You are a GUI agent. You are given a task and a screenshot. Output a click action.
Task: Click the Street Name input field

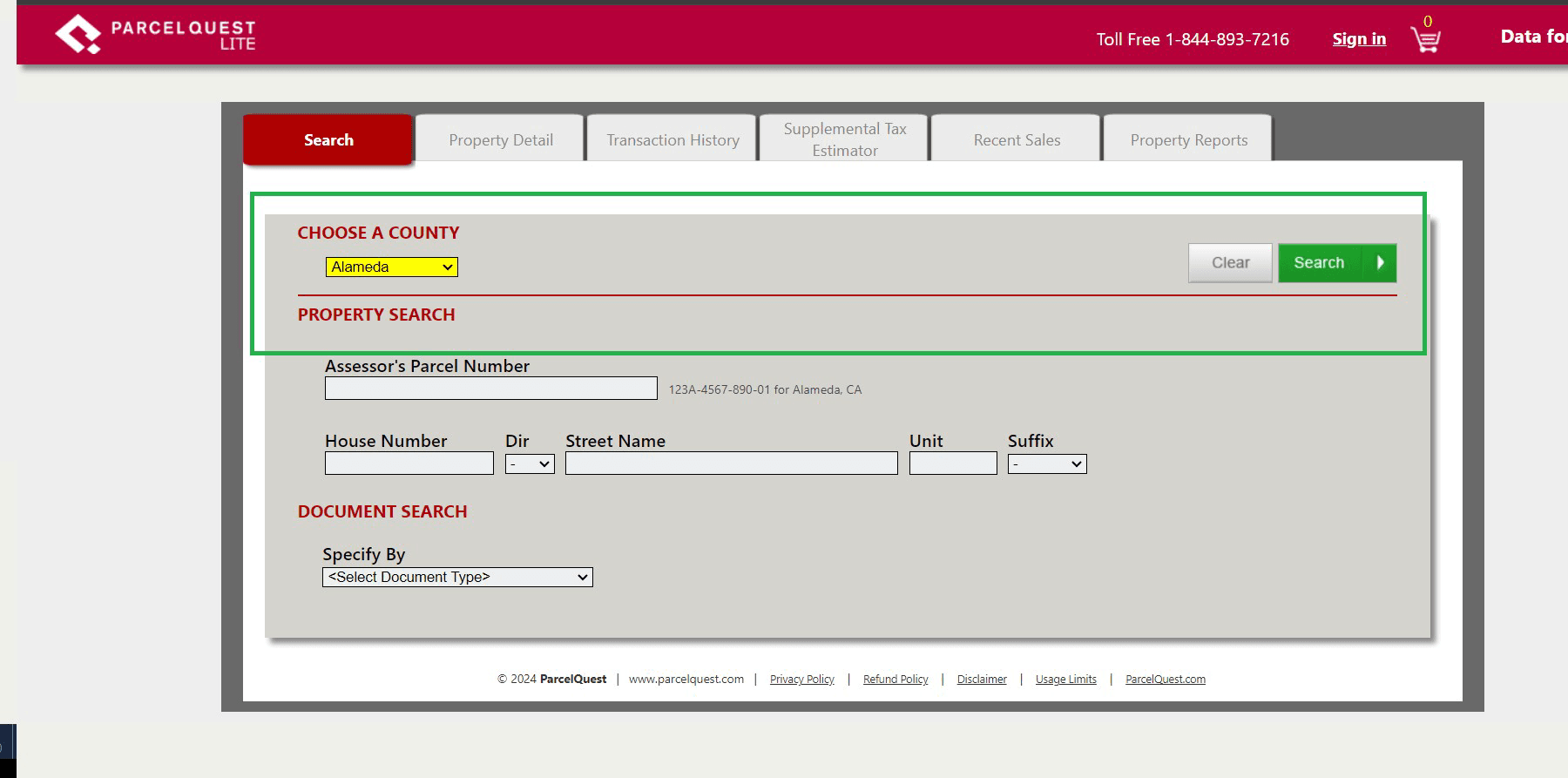click(x=732, y=463)
